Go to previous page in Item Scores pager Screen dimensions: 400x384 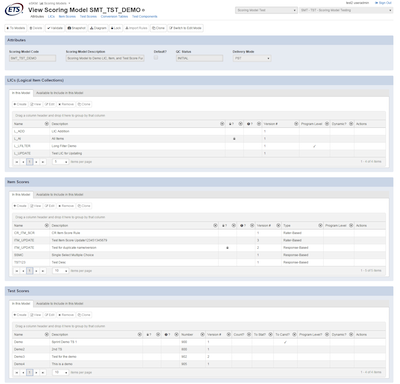(23, 271)
